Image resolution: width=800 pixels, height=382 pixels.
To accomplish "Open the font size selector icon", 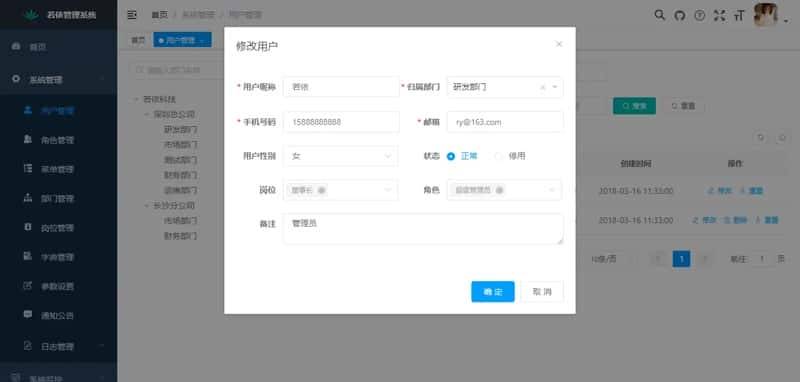I will [739, 16].
